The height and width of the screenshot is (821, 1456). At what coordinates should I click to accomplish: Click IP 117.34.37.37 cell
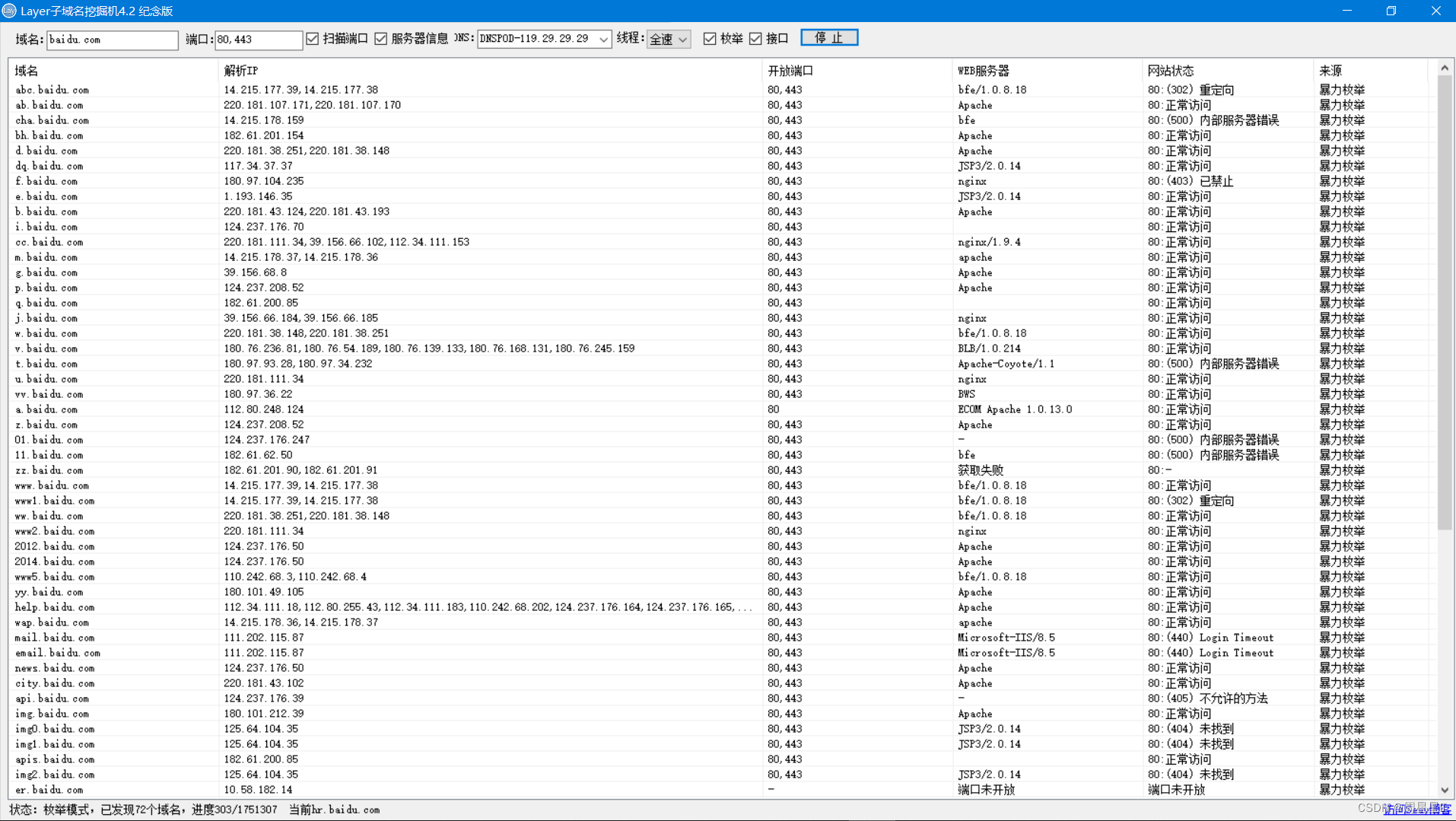pos(258,166)
